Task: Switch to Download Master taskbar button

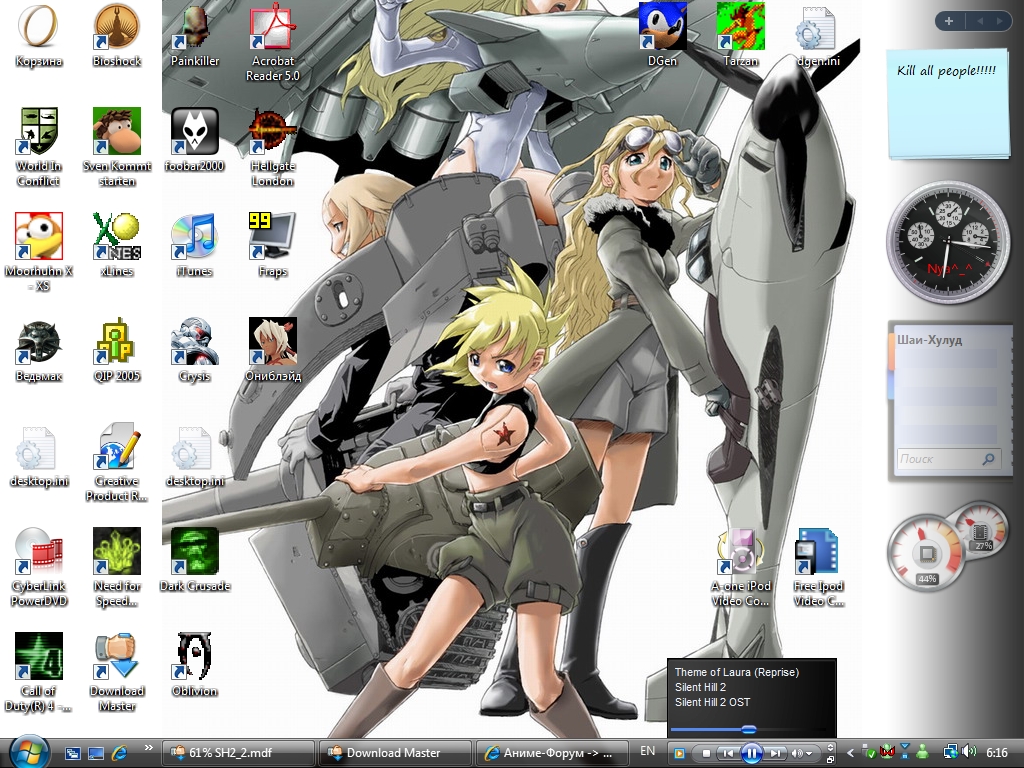Action: click(394, 753)
